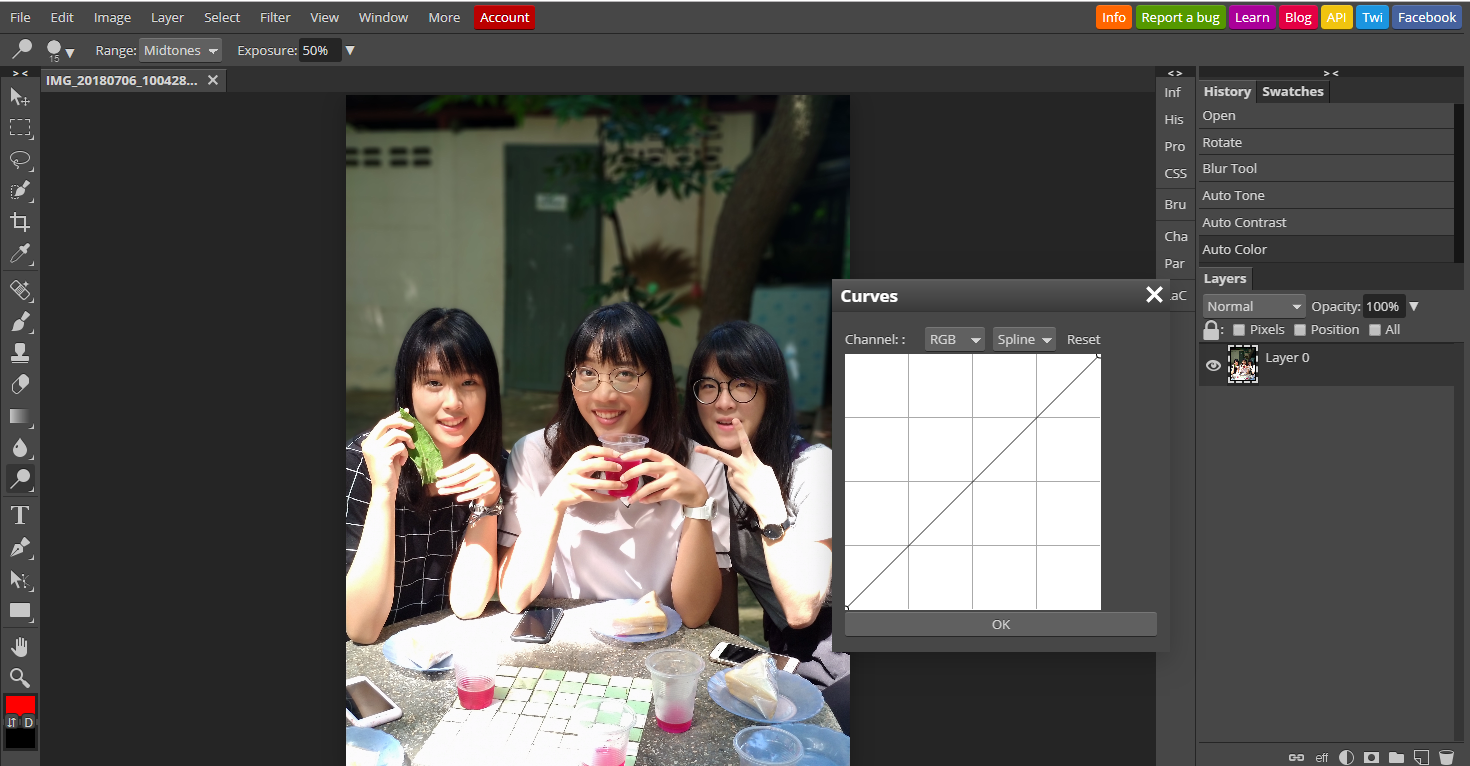Select the Zoom magnifier tool

[20, 677]
